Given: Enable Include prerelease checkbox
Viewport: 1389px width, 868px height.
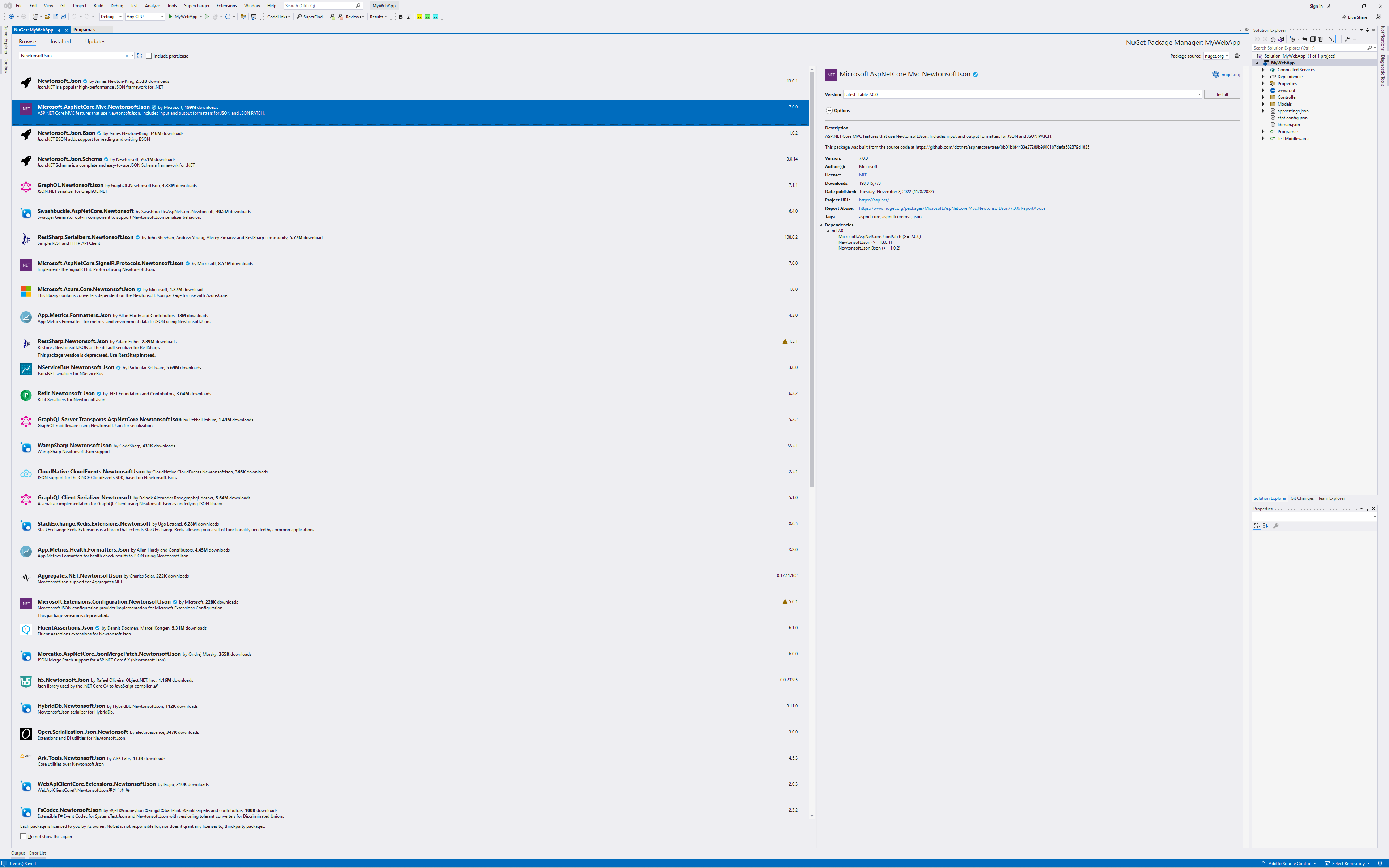Looking at the screenshot, I should pos(149,56).
